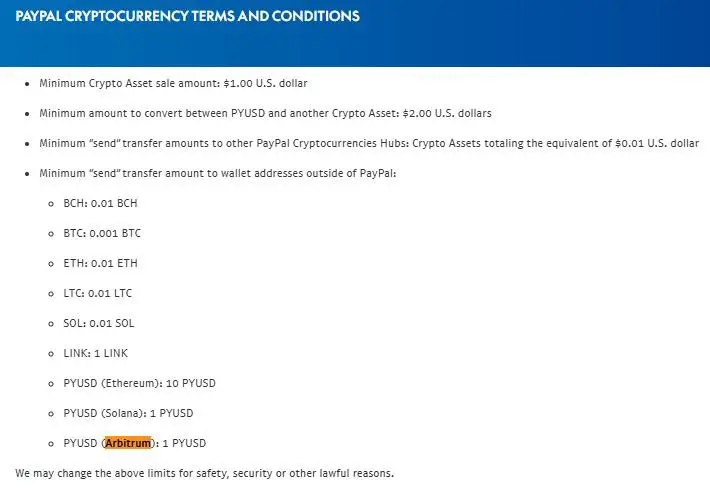
Task: Click the LINK: 1 LINK list item
Action: 96,353
